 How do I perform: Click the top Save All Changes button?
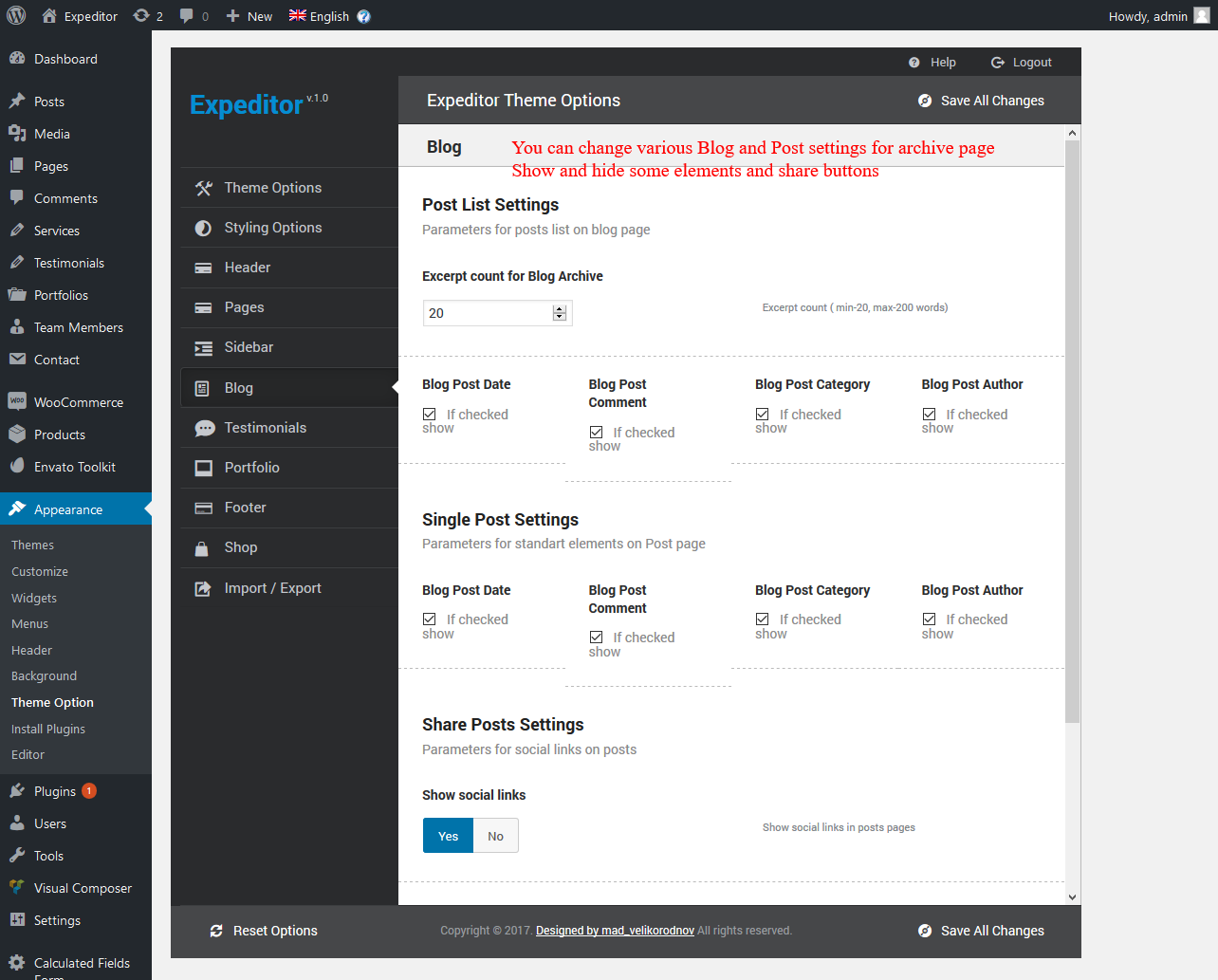981,101
